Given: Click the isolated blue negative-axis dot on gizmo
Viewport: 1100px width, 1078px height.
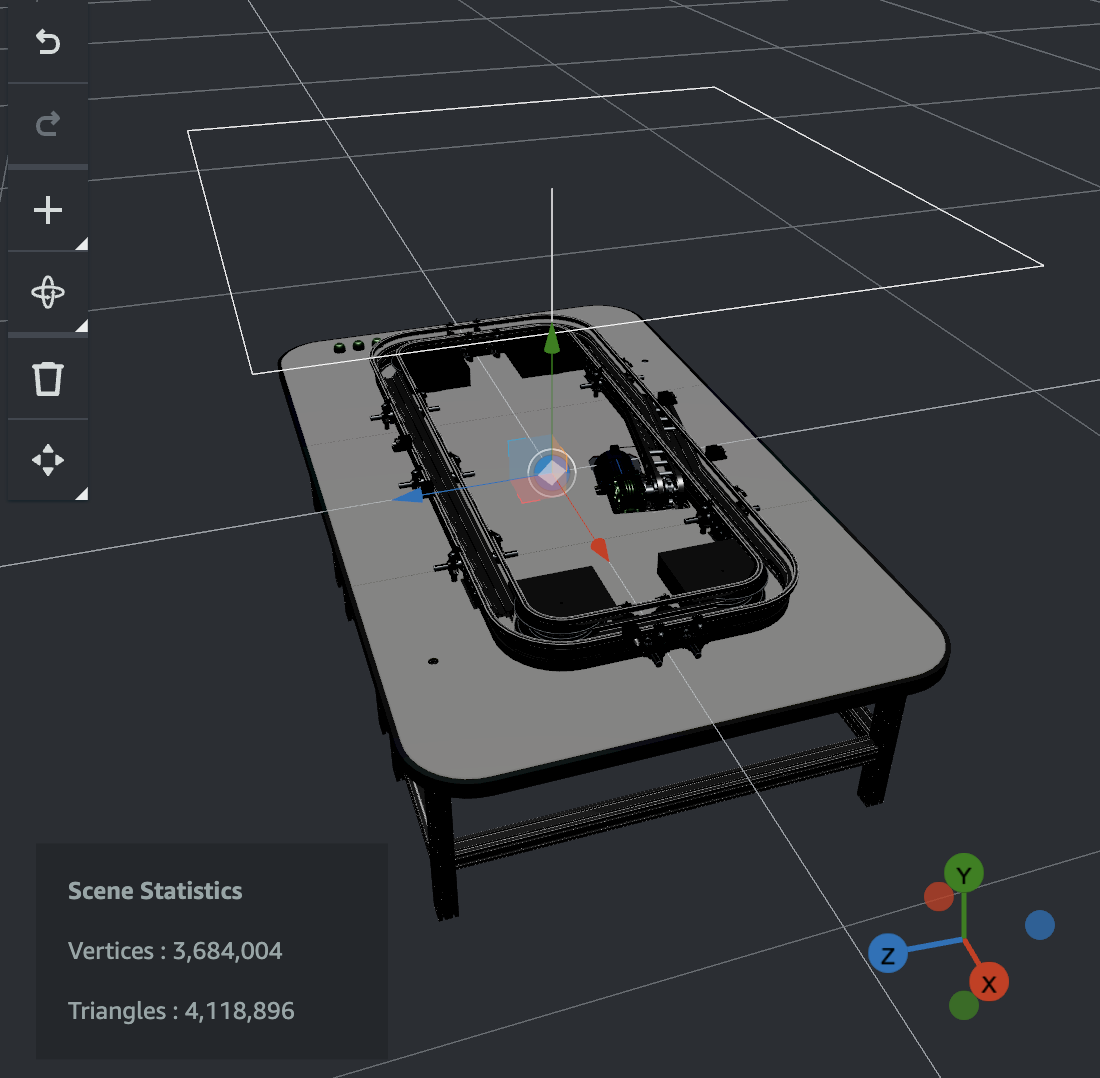Looking at the screenshot, I should (1039, 925).
